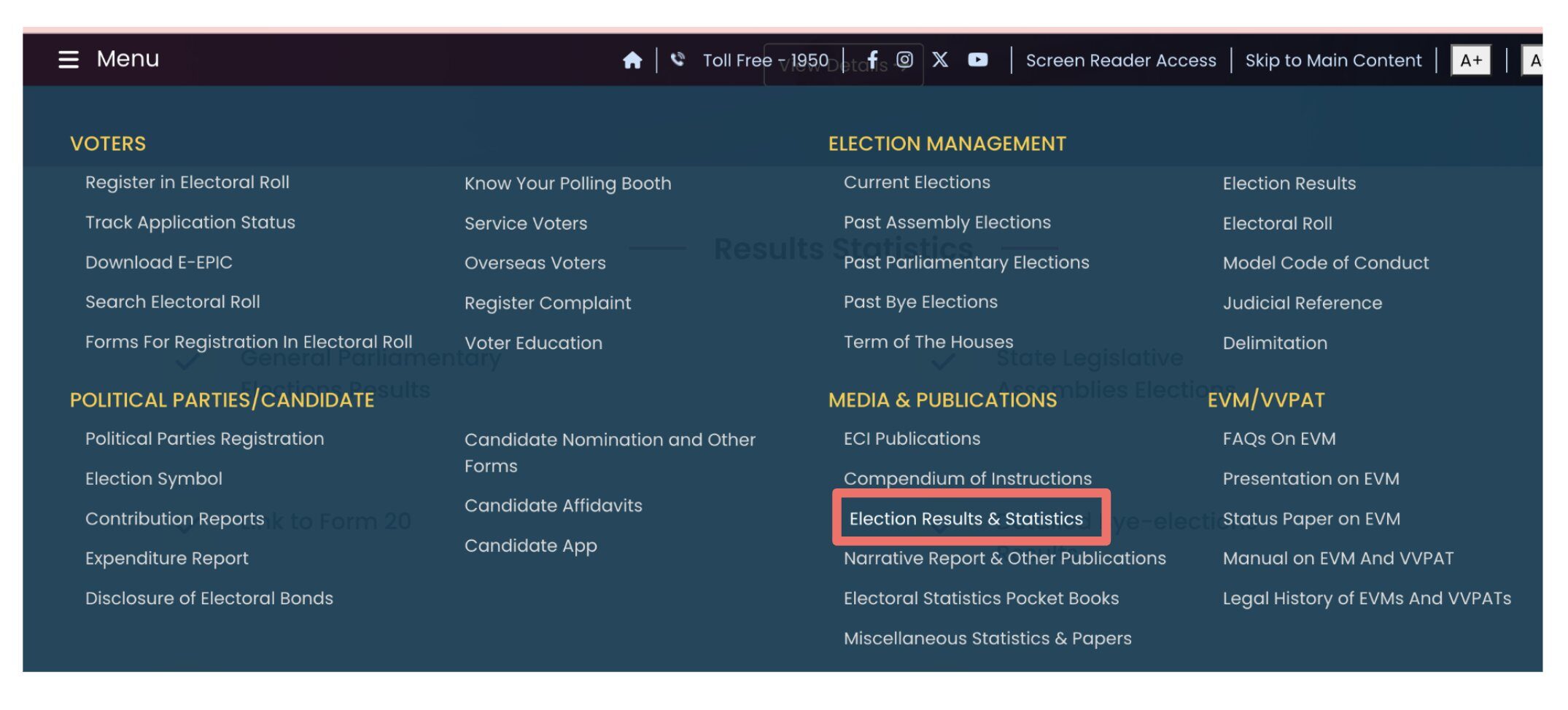Viewport: 1568px width, 710px height.
Task: Open the hamburger Menu
Action: 69,59
